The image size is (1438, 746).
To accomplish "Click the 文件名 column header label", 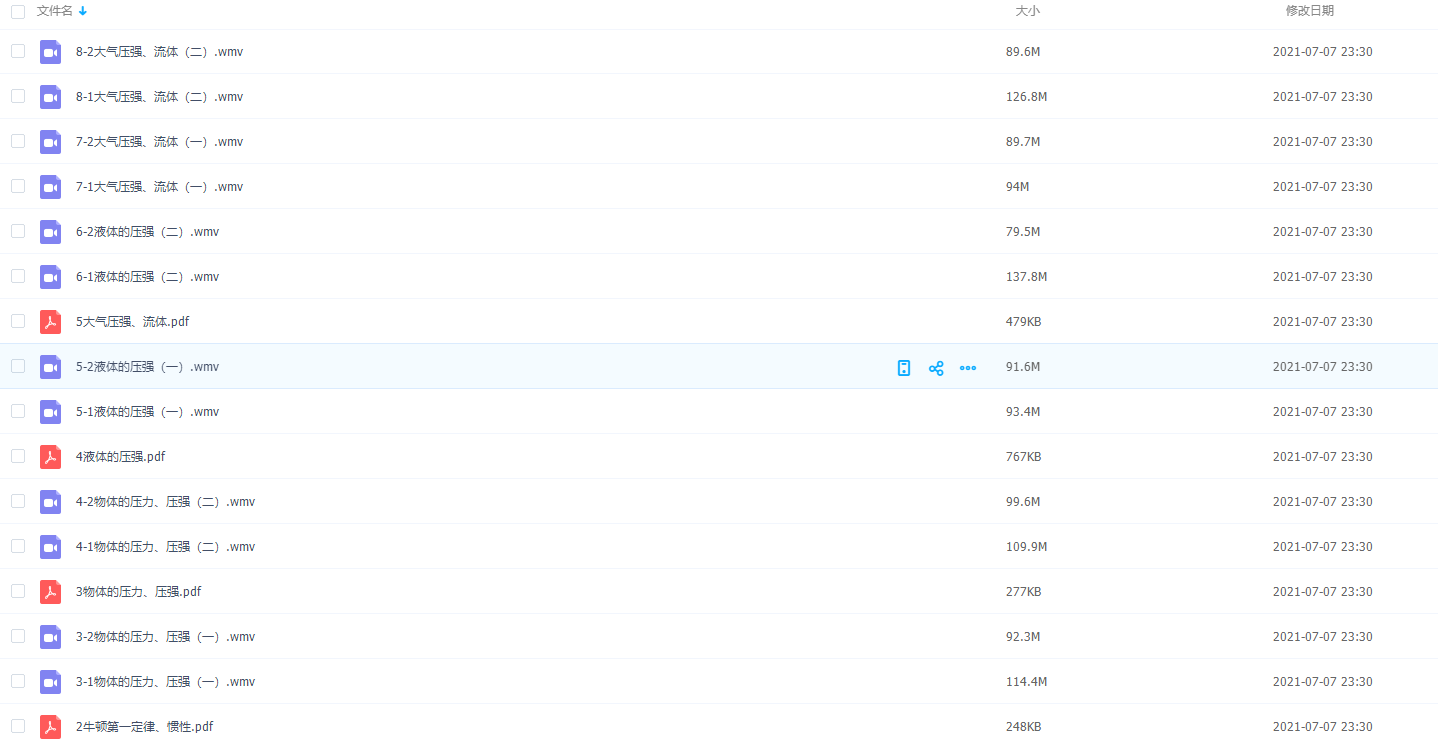I will click(x=54, y=11).
